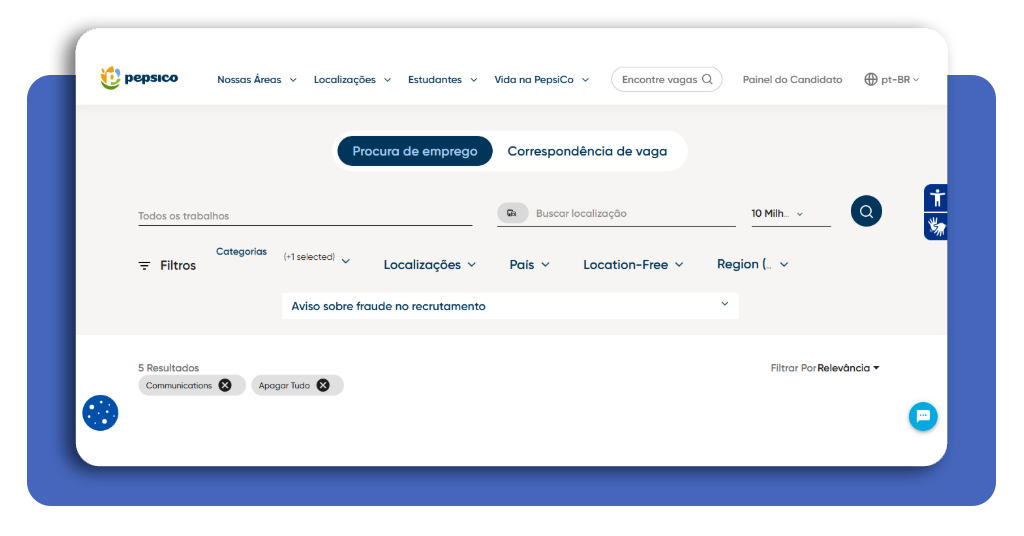Switch to Correspondência de vaga tab
The height and width of the screenshot is (536, 1024).
587,151
